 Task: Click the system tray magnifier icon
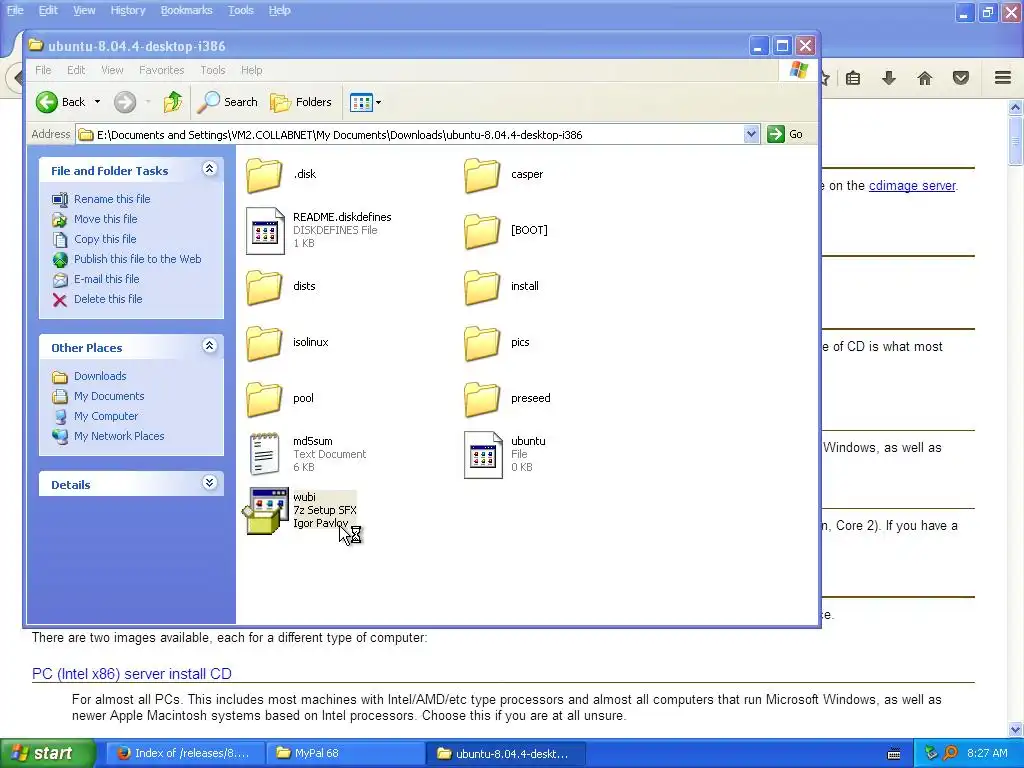(x=950, y=753)
